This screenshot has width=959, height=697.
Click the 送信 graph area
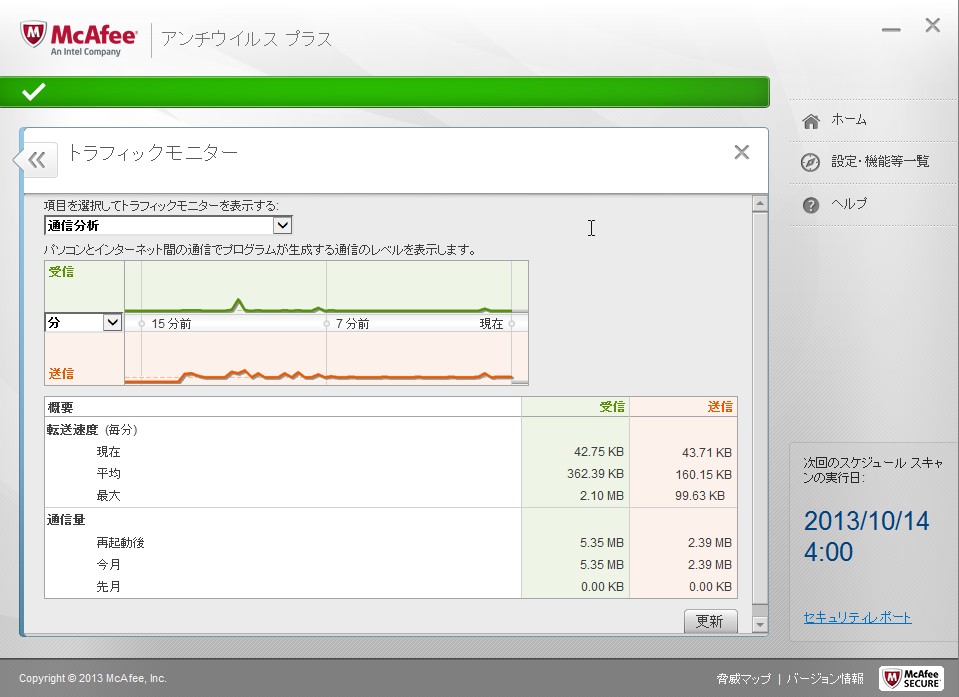[x=327, y=359]
